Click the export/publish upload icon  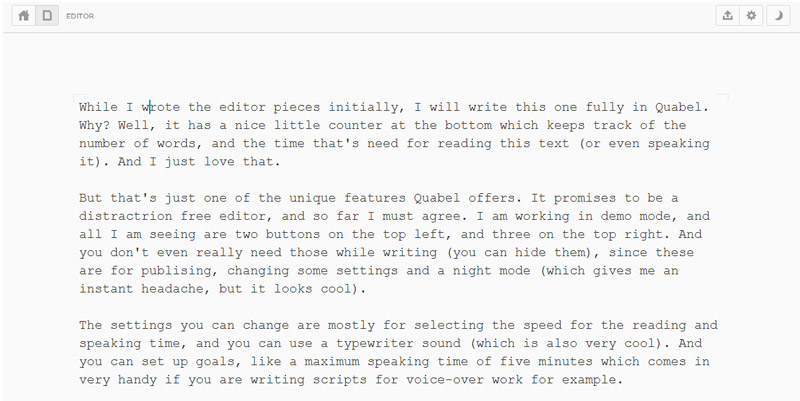point(727,16)
